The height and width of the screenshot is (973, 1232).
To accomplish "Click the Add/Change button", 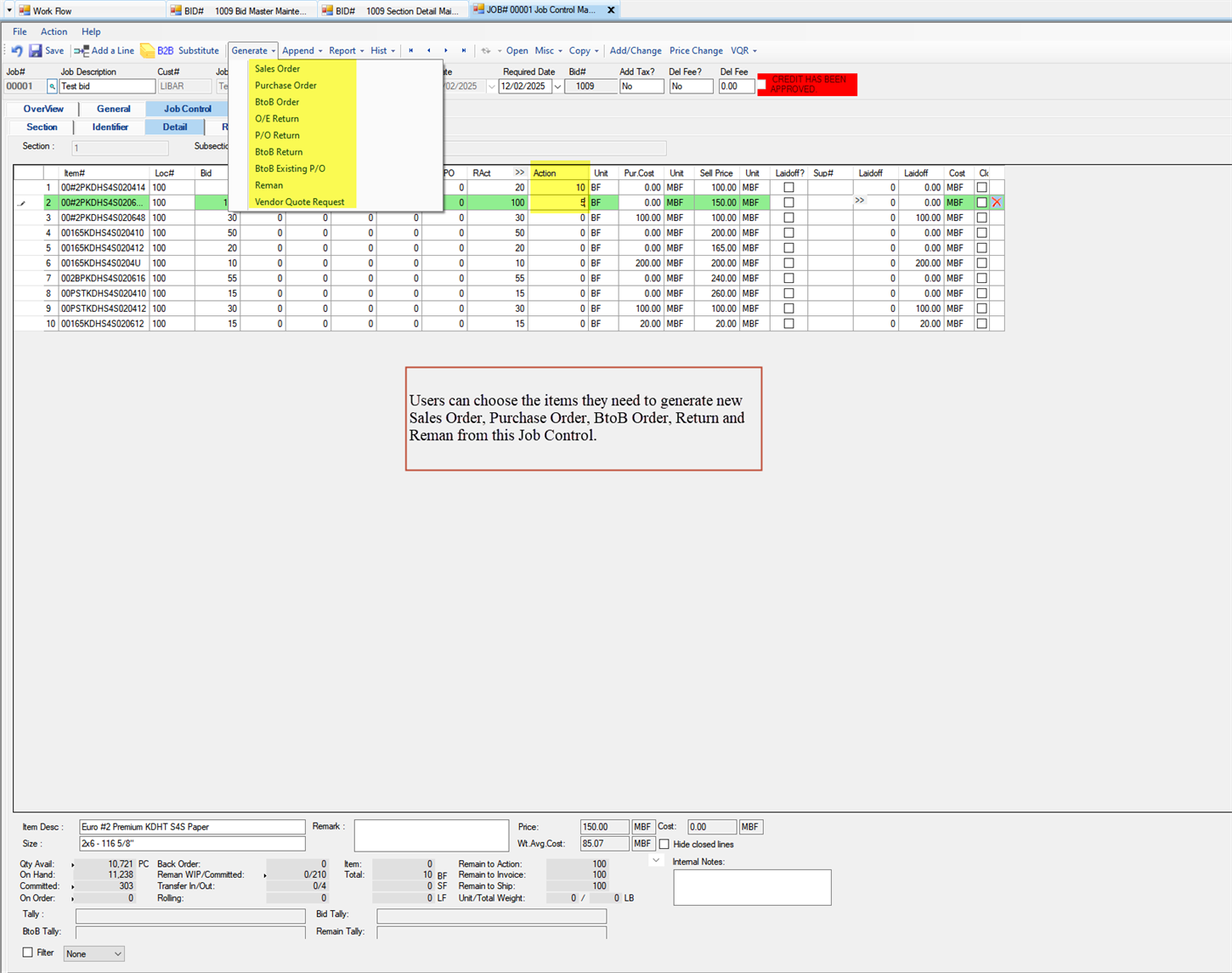I will point(635,51).
